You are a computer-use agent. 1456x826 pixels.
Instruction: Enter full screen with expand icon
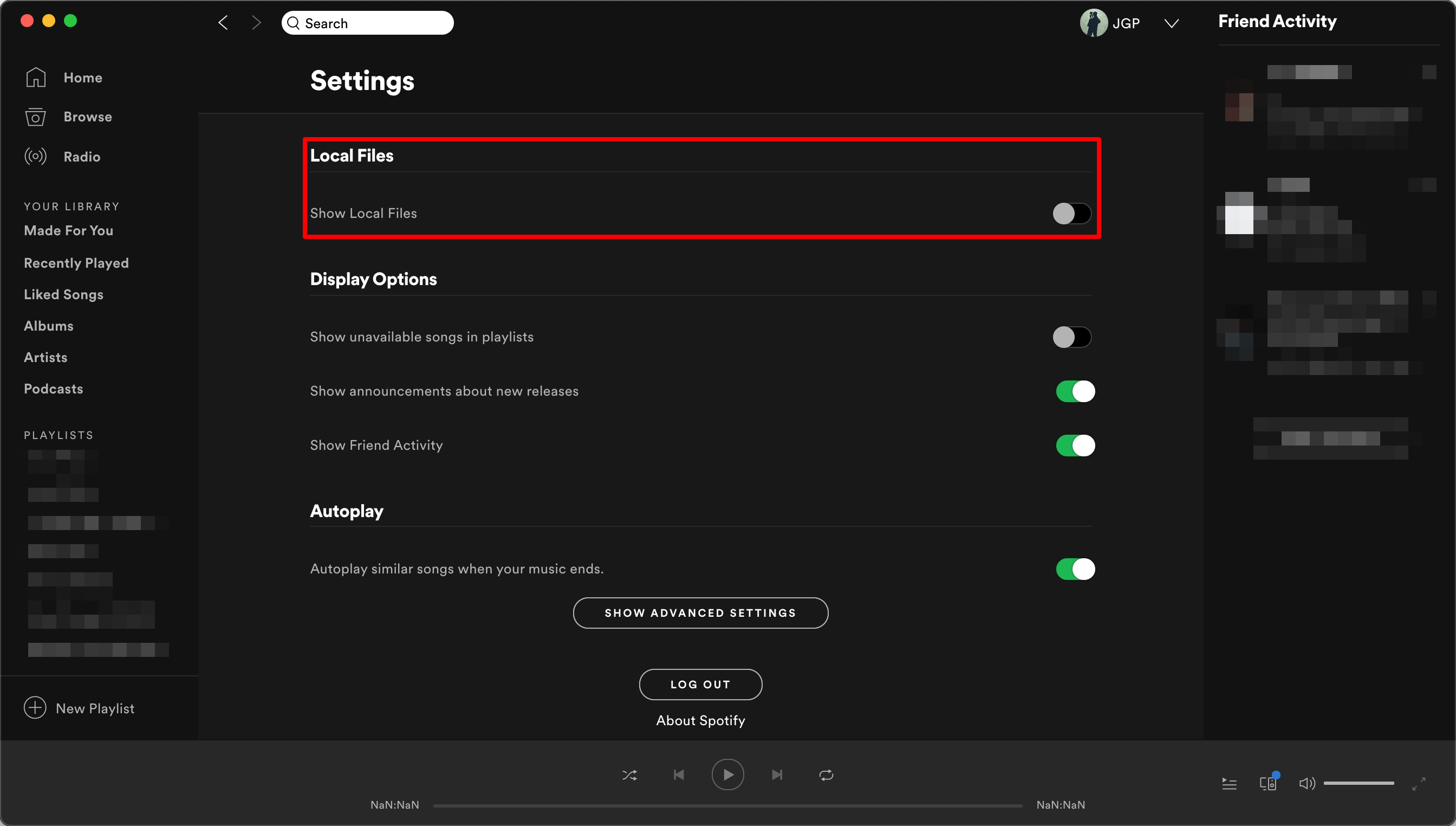click(x=1419, y=783)
